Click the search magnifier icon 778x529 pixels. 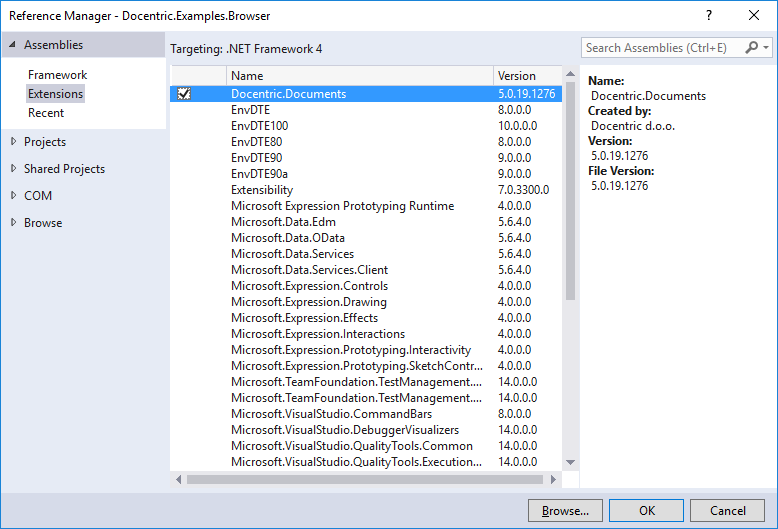click(x=752, y=48)
